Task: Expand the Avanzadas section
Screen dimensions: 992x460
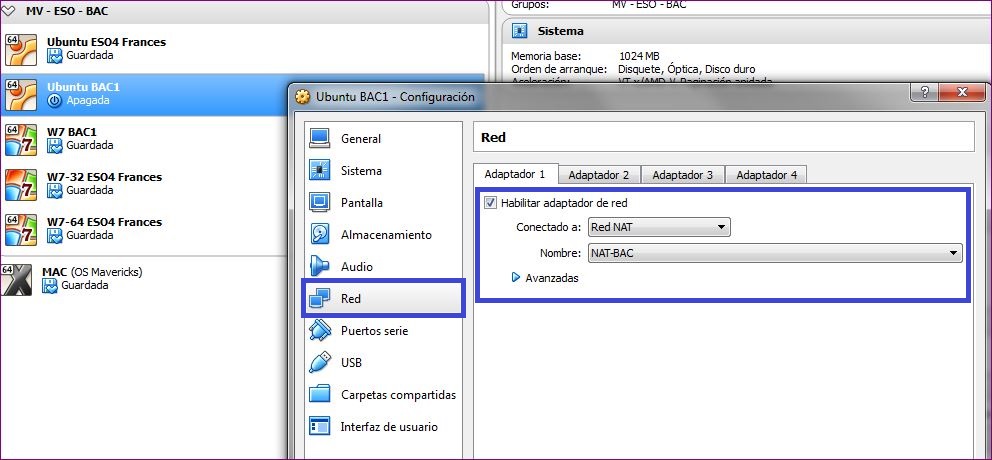Action: (516, 278)
